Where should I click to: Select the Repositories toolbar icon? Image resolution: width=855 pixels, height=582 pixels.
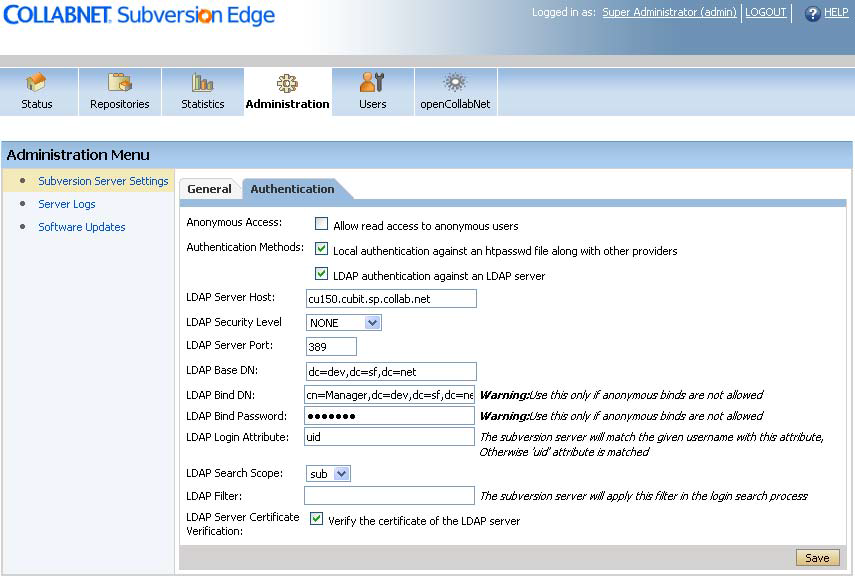coord(119,90)
